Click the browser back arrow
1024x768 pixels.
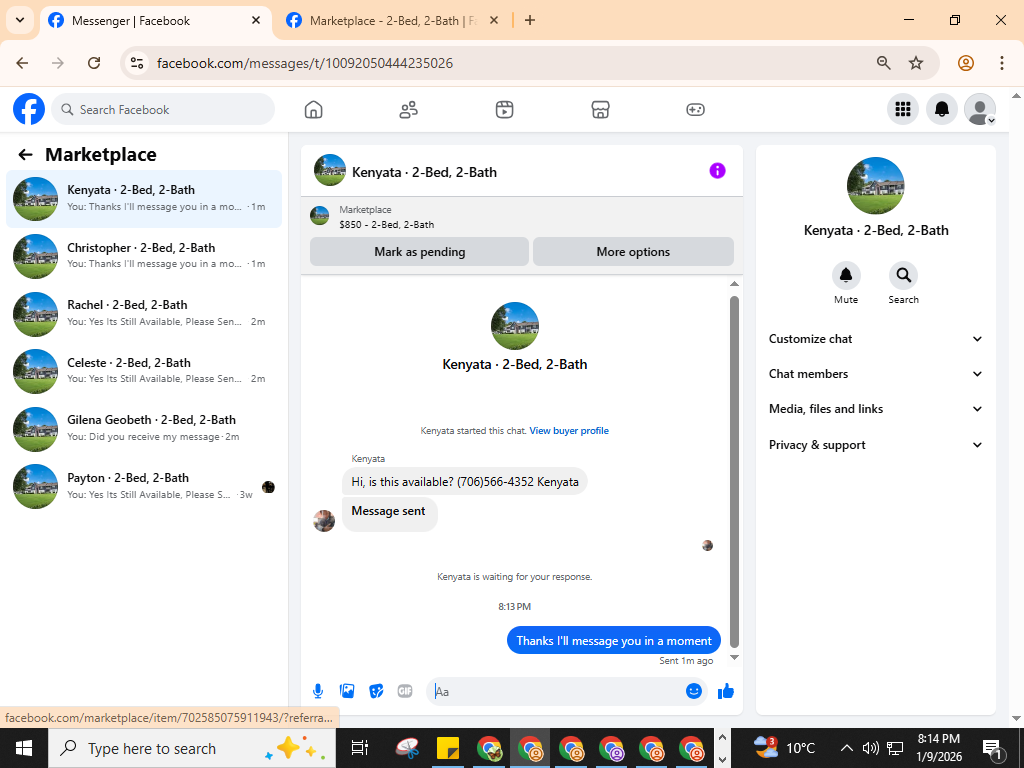(22, 63)
